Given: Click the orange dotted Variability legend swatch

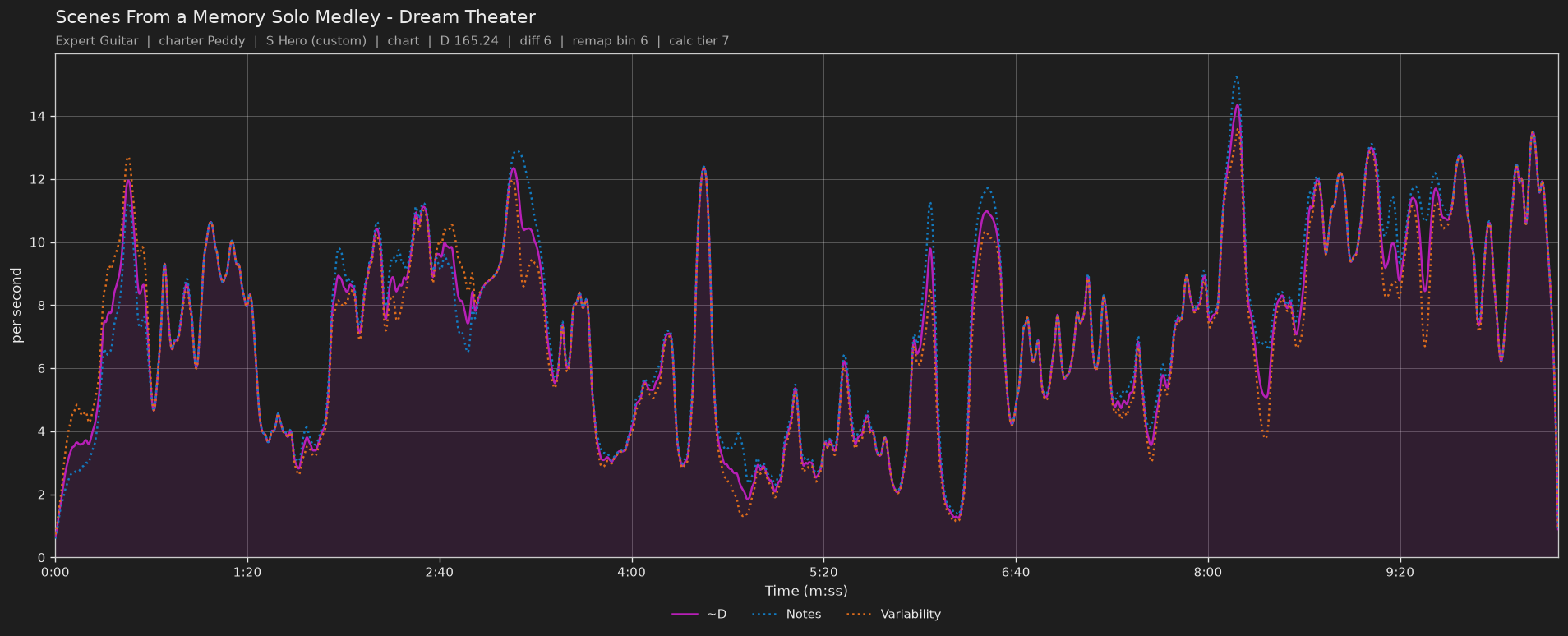Looking at the screenshot, I should pyautogui.click(x=858, y=615).
